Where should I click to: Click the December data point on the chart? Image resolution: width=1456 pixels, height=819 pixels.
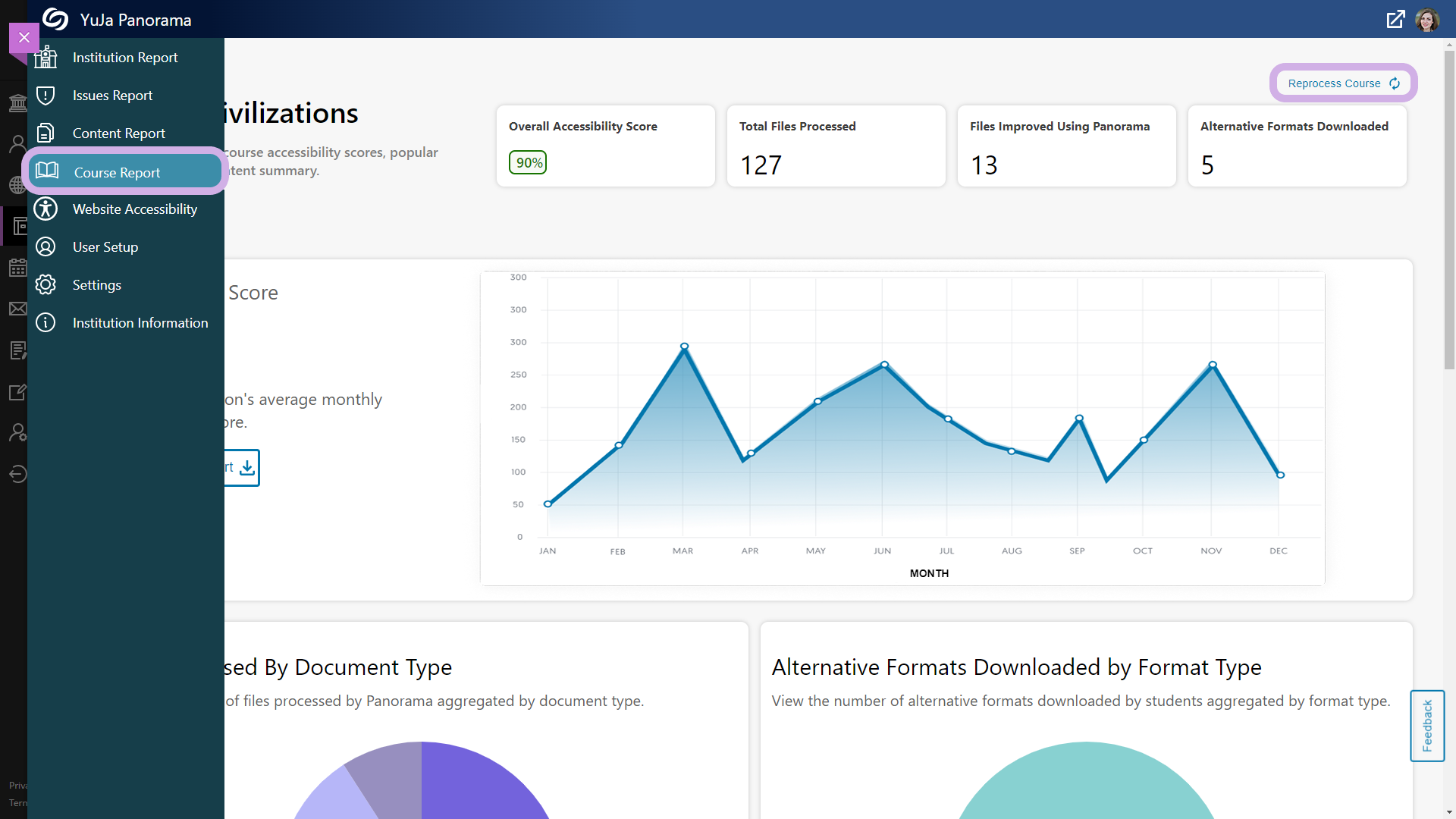point(1280,475)
